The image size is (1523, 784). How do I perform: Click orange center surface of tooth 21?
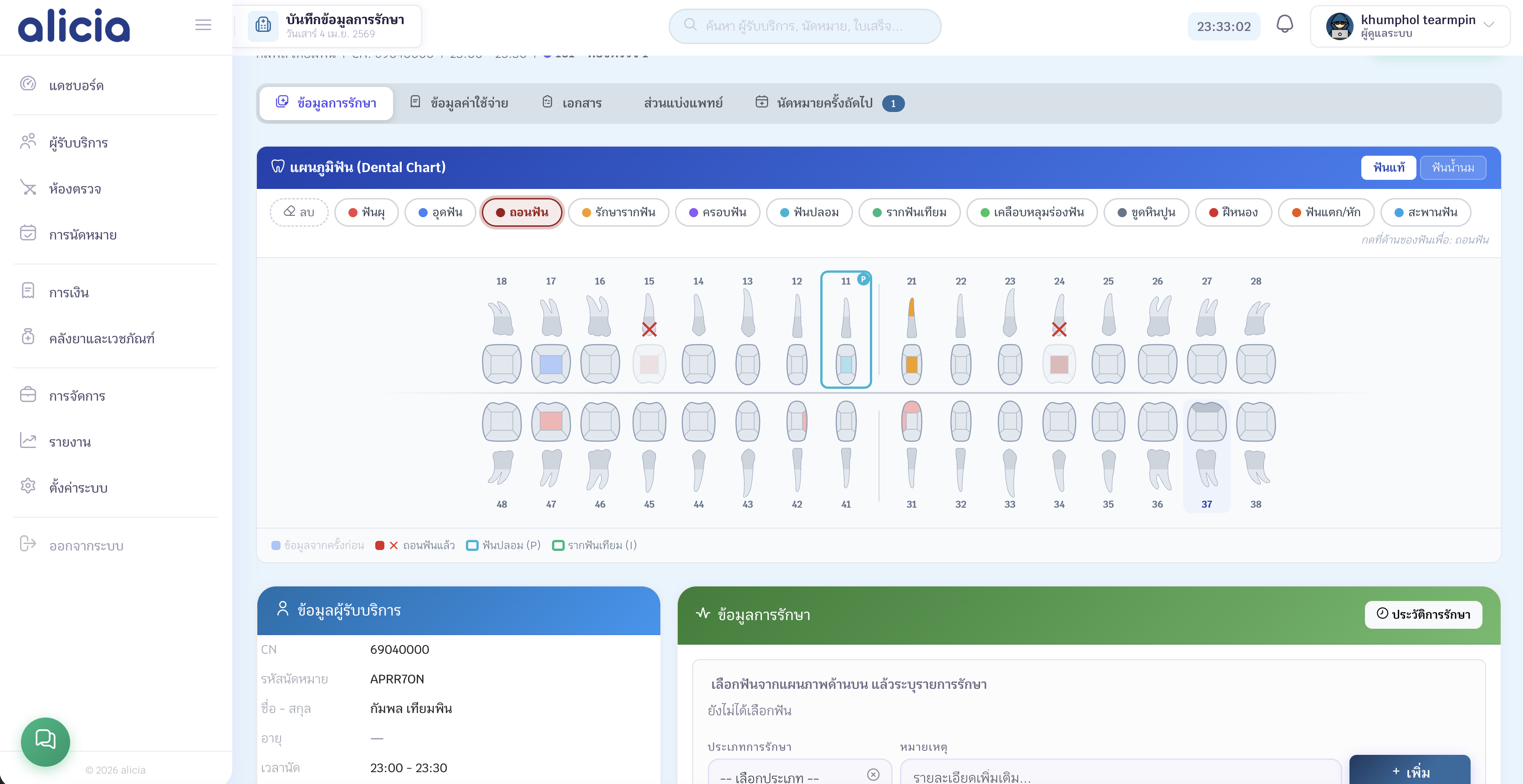pyautogui.click(x=911, y=364)
